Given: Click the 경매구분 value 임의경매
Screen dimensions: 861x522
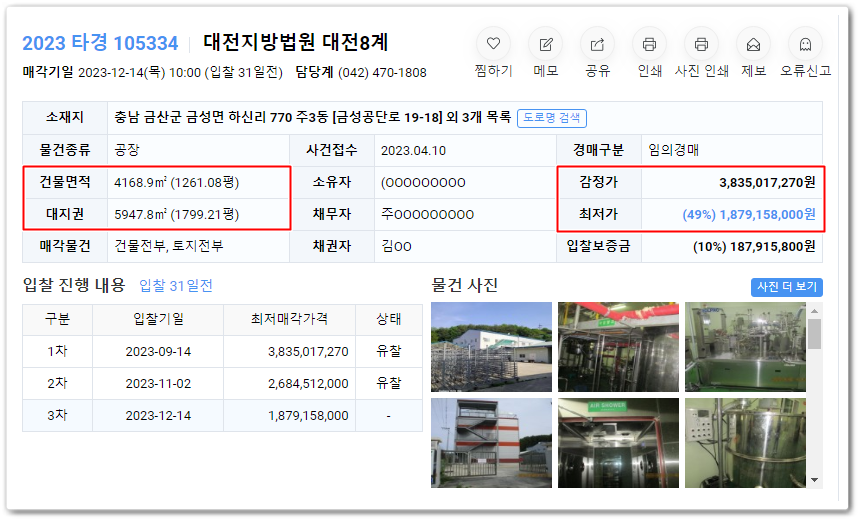Looking at the screenshot, I should tap(673, 150).
